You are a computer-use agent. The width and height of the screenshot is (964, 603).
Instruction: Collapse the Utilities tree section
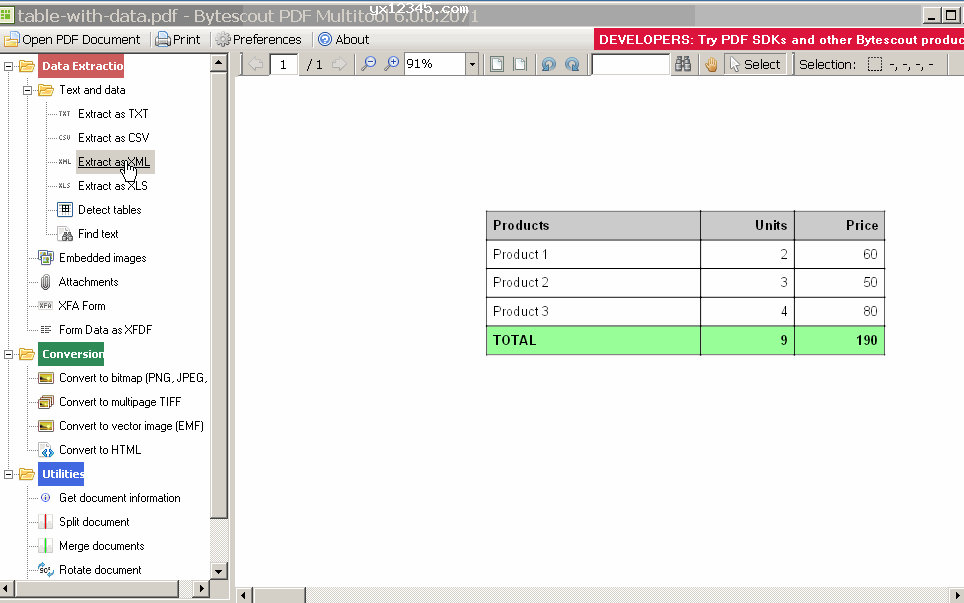pyautogui.click(x=9, y=474)
